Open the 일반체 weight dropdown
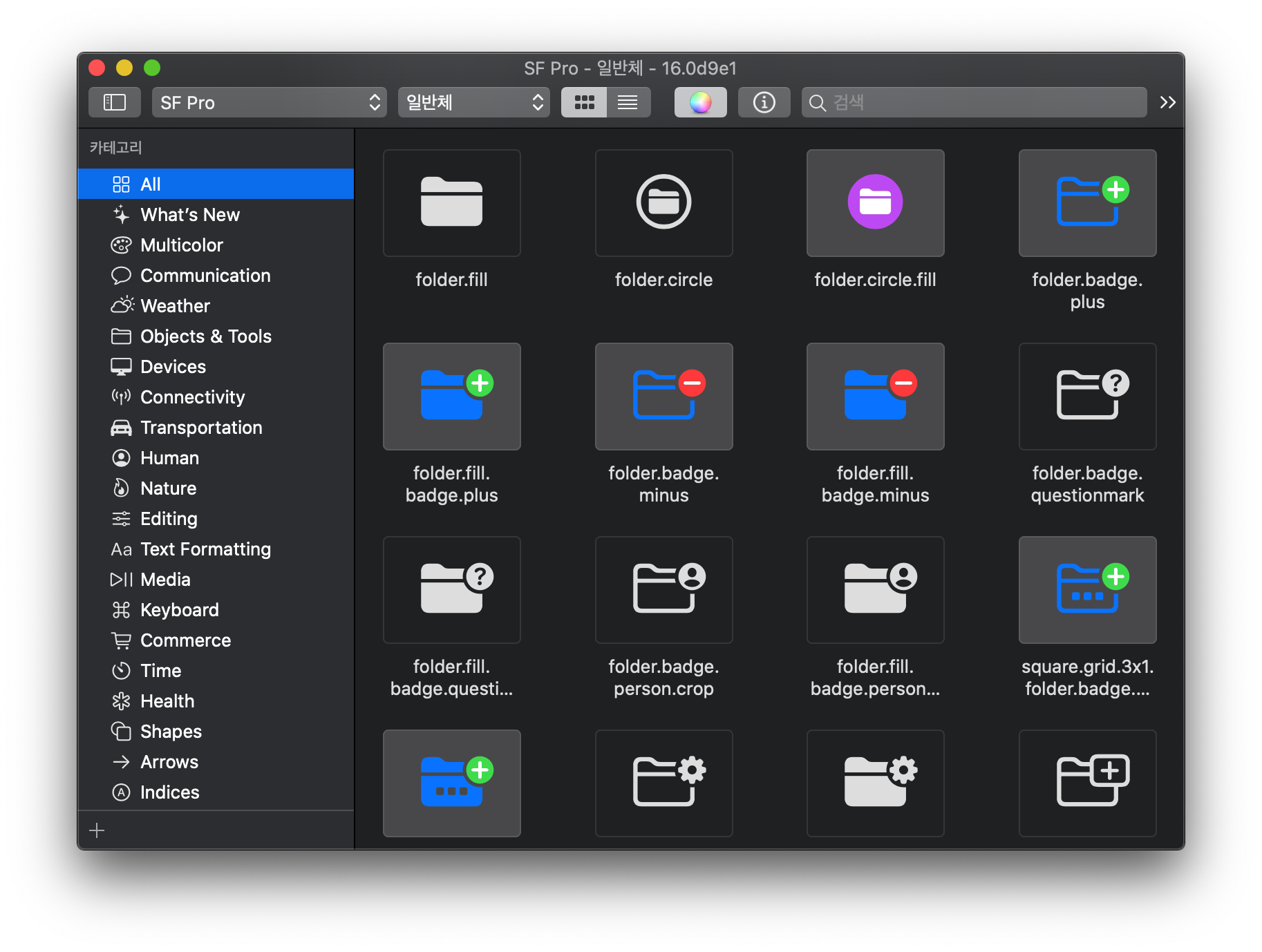This screenshot has height=952, width=1262. click(x=473, y=102)
